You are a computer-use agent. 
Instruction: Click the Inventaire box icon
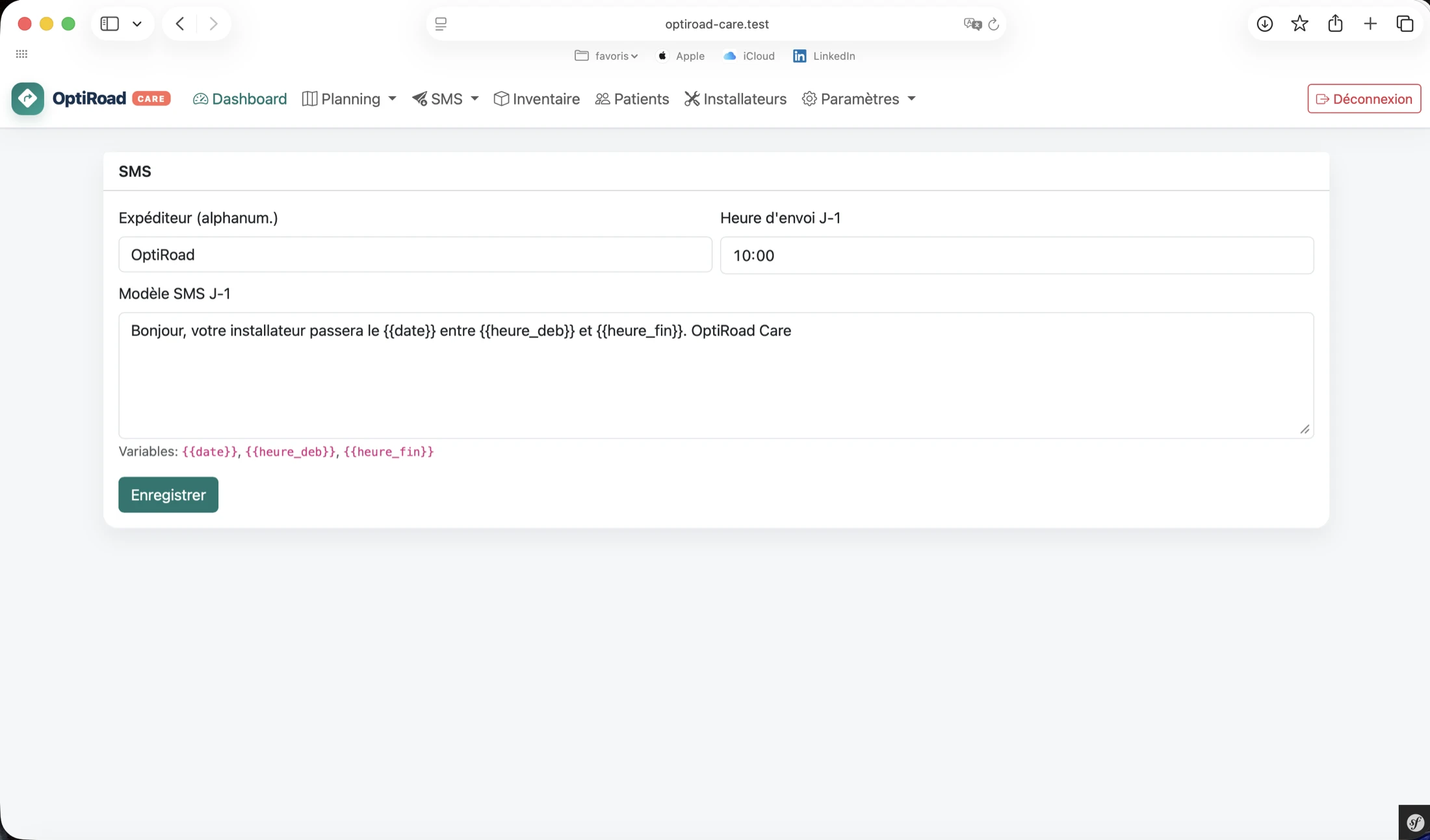(501, 99)
